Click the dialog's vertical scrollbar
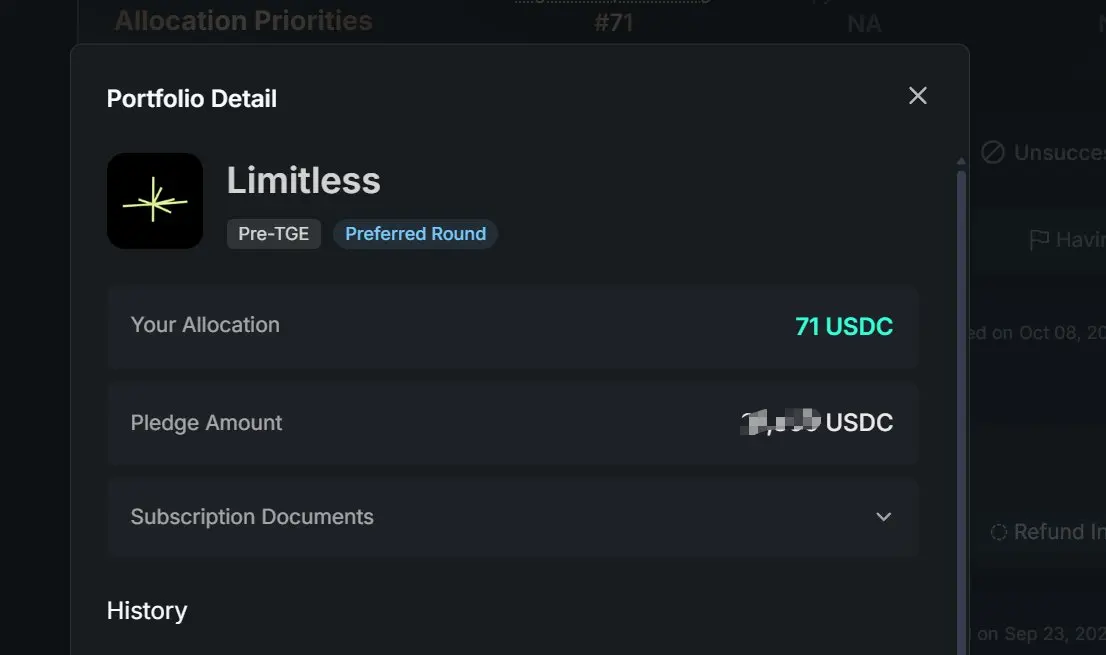 pos(962,400)
